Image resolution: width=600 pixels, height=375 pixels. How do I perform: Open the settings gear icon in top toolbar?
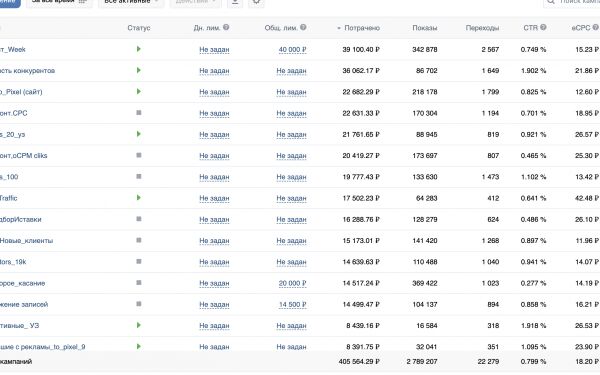256,2
